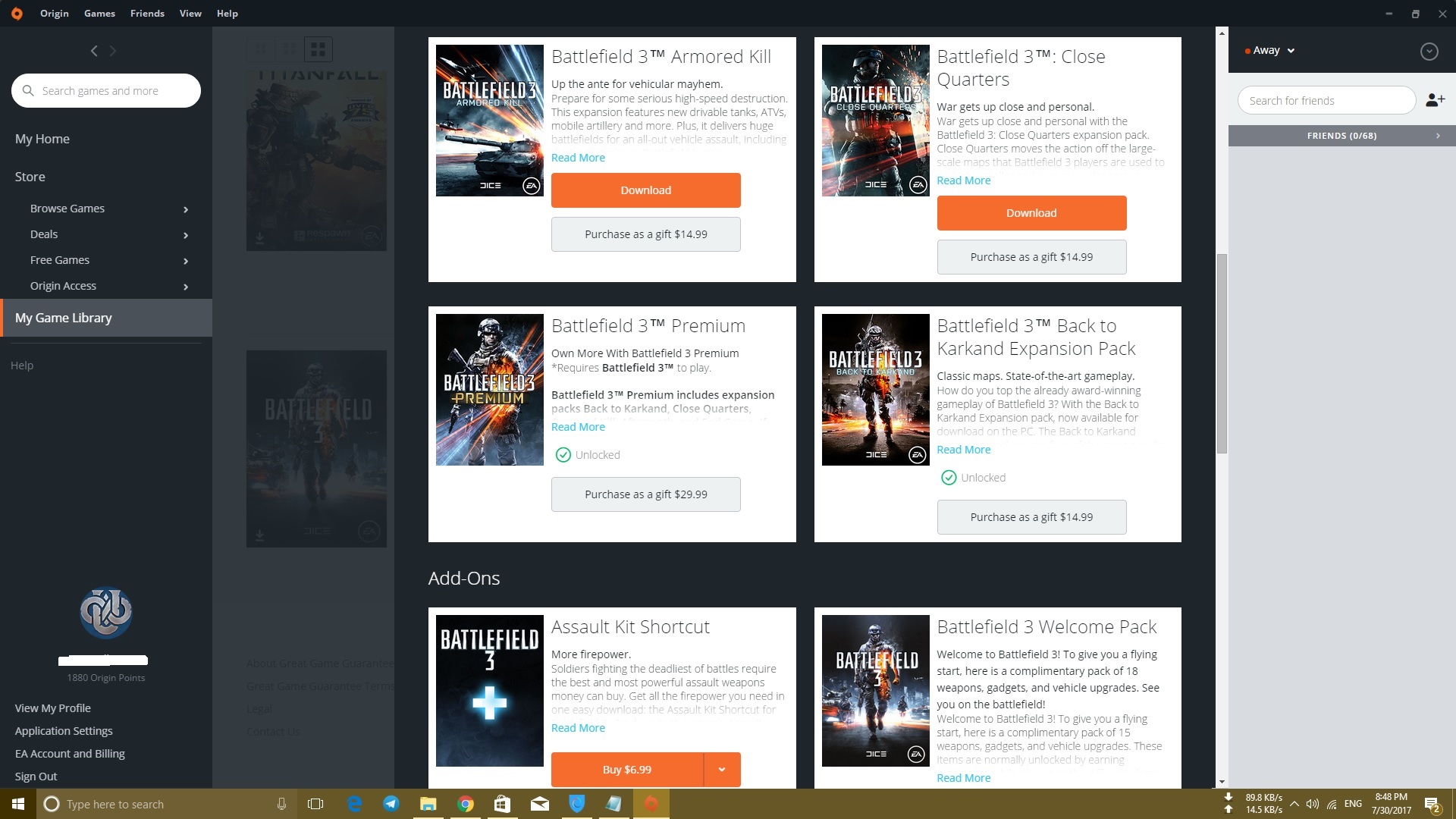The height and width of the screenshot is (819, 1456).
Task: Click the Origin logo icon in the title bar
Action: 17,13
